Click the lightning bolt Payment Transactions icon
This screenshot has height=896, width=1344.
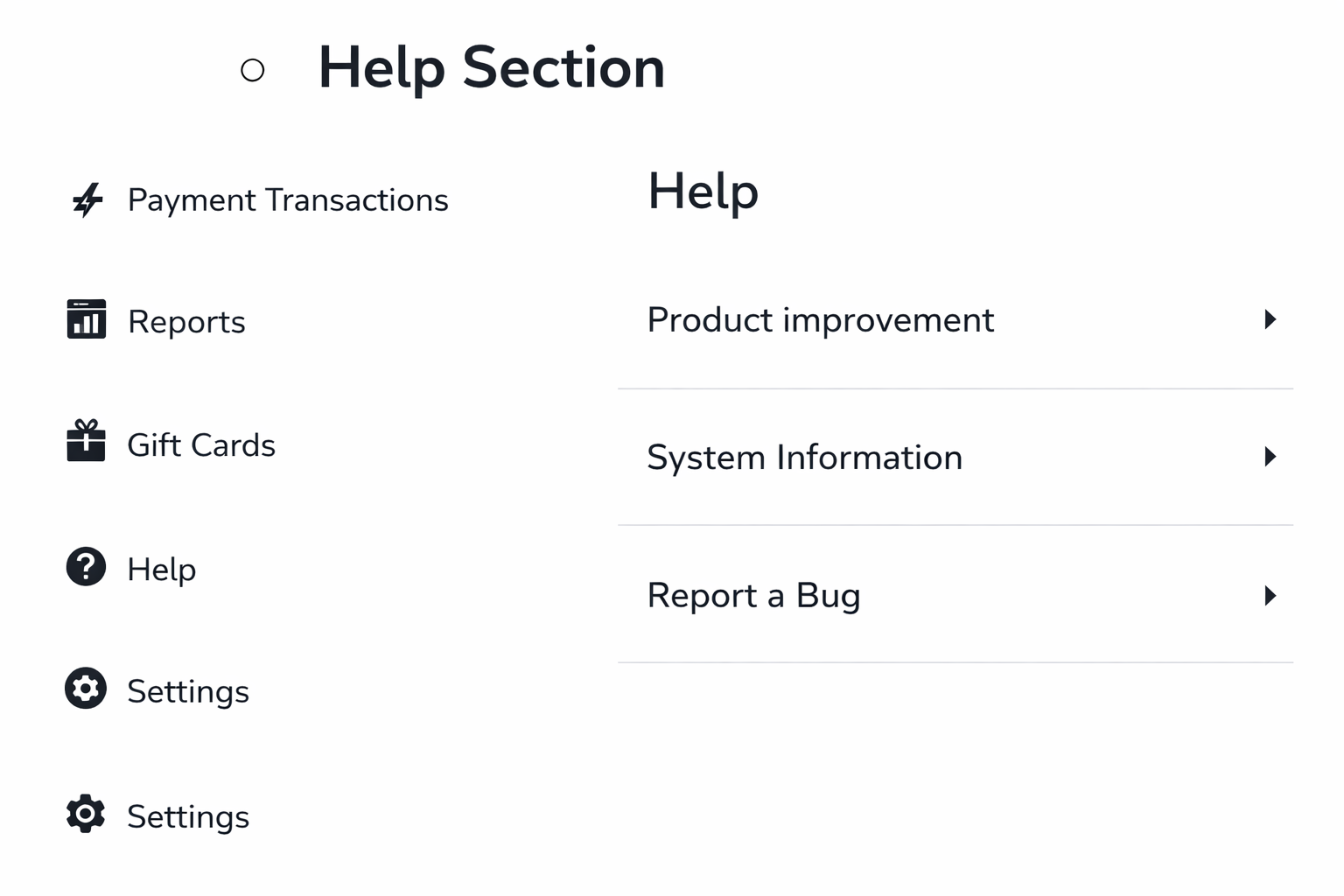click(87, 200)
